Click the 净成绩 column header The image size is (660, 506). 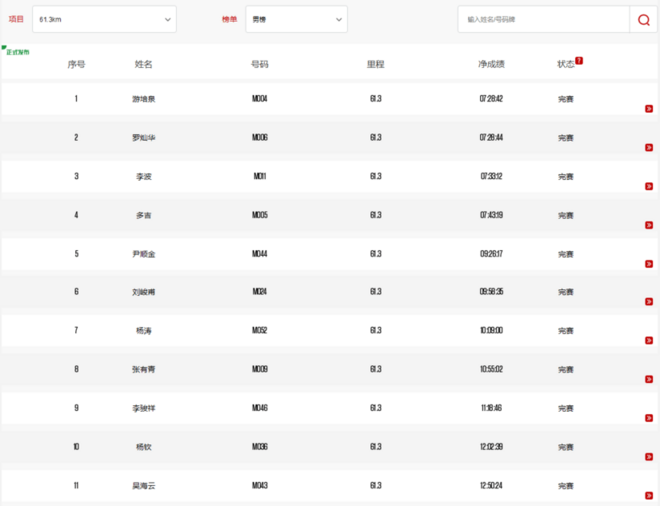[491, 64]
